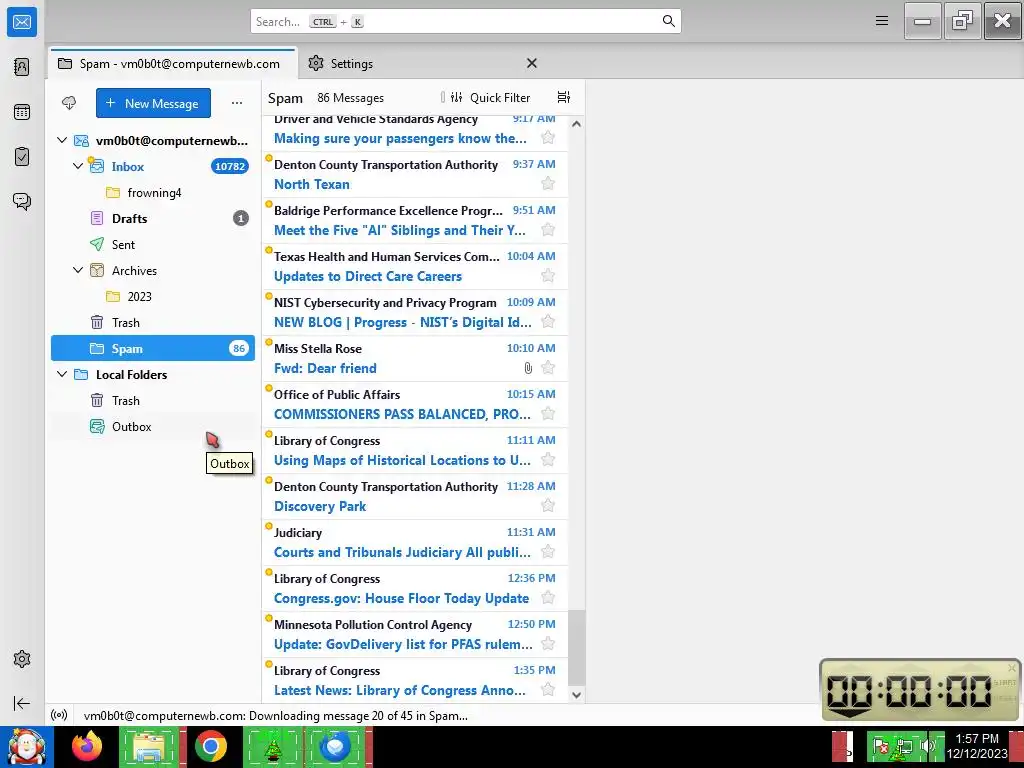1024x768 pixels.
Task: Switch to the Spam mail tab
Action: (173, 63)
